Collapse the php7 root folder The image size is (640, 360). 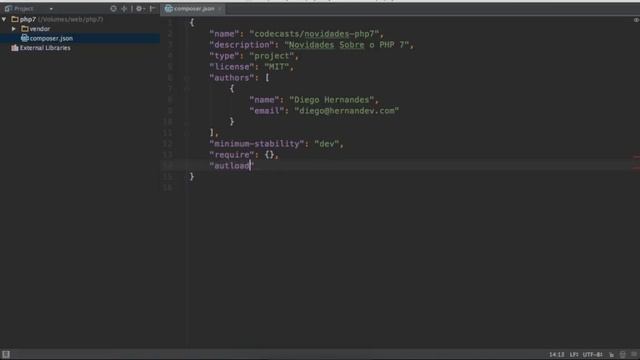coord(4,19)
